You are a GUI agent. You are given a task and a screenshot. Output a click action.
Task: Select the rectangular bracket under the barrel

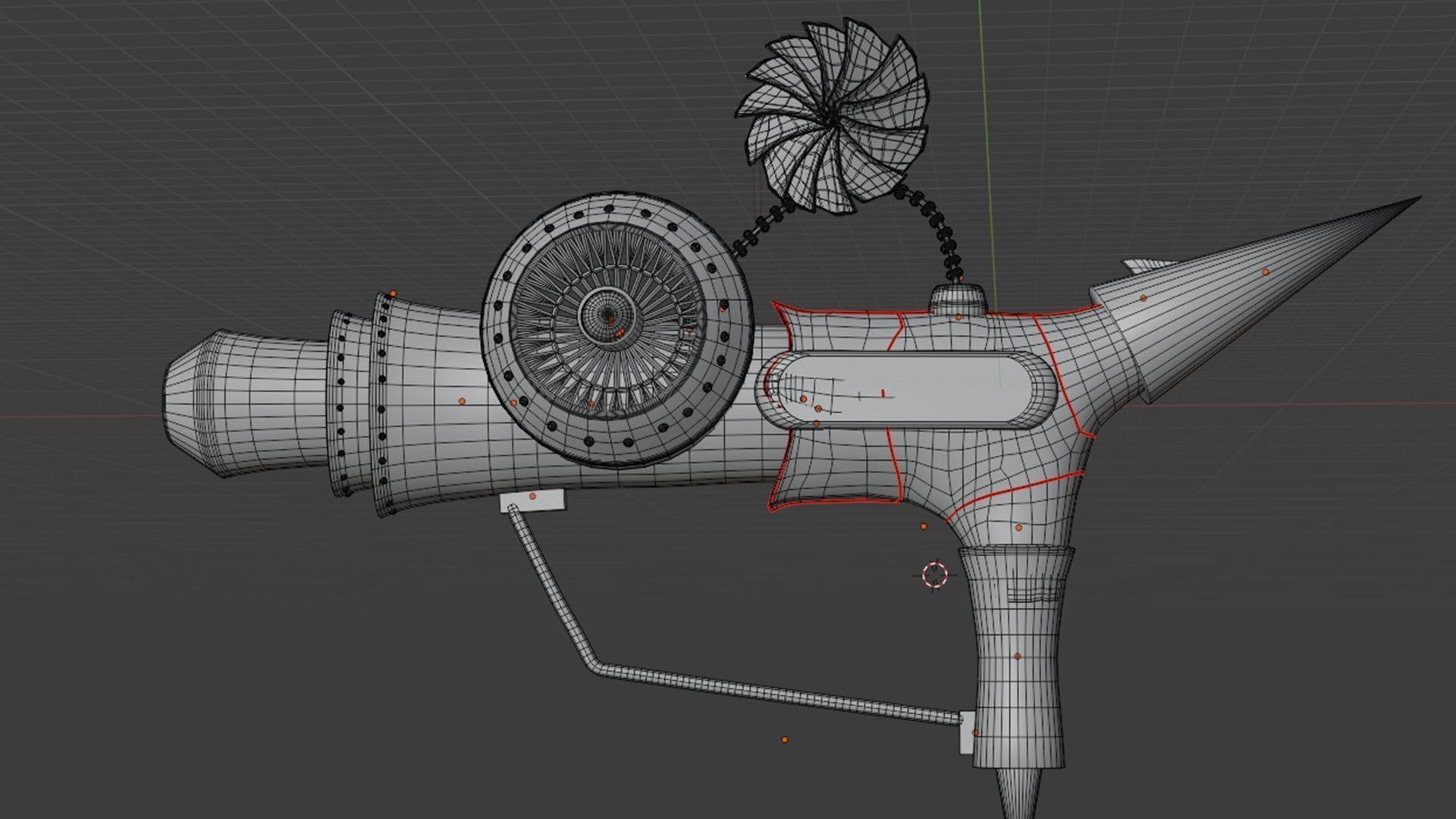coord(532,501)
